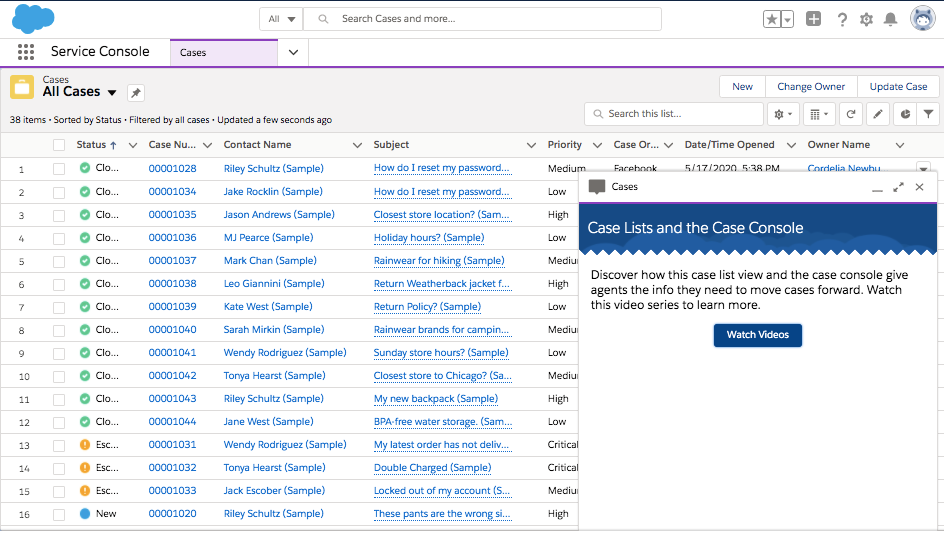Click the Watch Videos button
This screenshot has width=944, height=540.
(757, 335)
